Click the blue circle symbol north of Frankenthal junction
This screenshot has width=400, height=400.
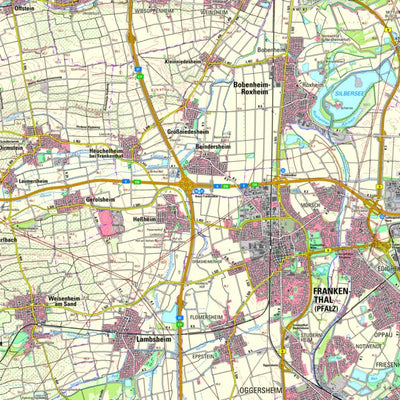pyautogui.click(x=283, y=170)
